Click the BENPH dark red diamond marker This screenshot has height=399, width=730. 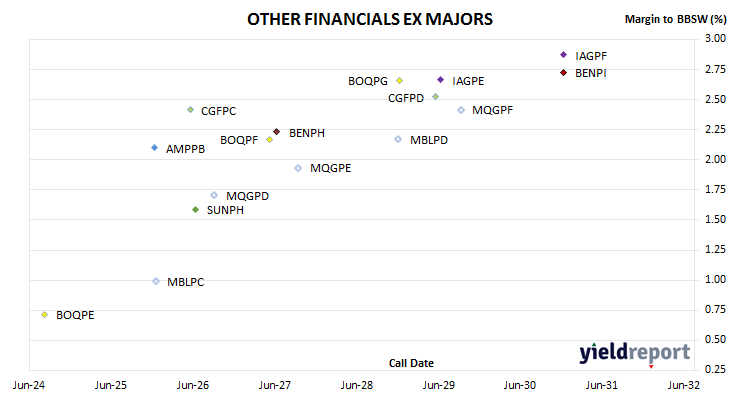click(277, 132)
